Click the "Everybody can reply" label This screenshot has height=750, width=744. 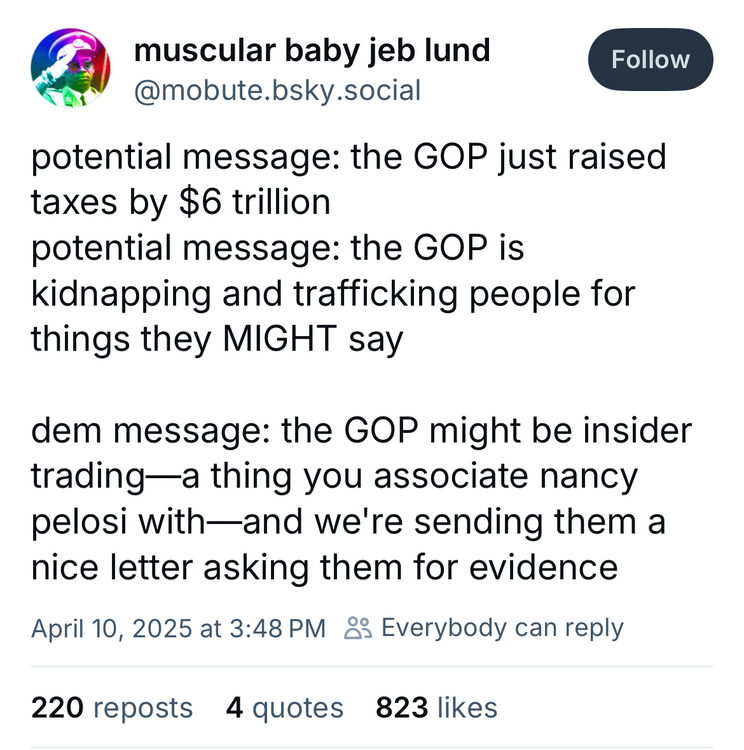coord(502,628)
